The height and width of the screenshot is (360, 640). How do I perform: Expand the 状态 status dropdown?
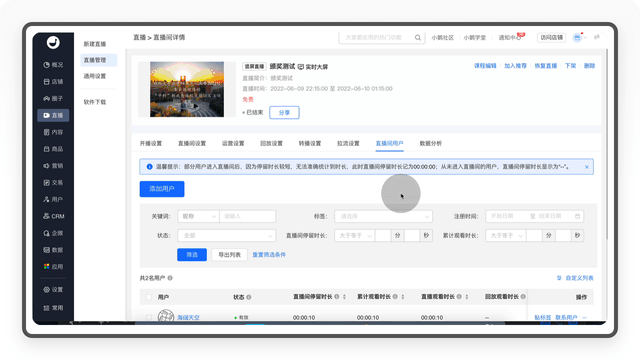[x=227, y=236]
